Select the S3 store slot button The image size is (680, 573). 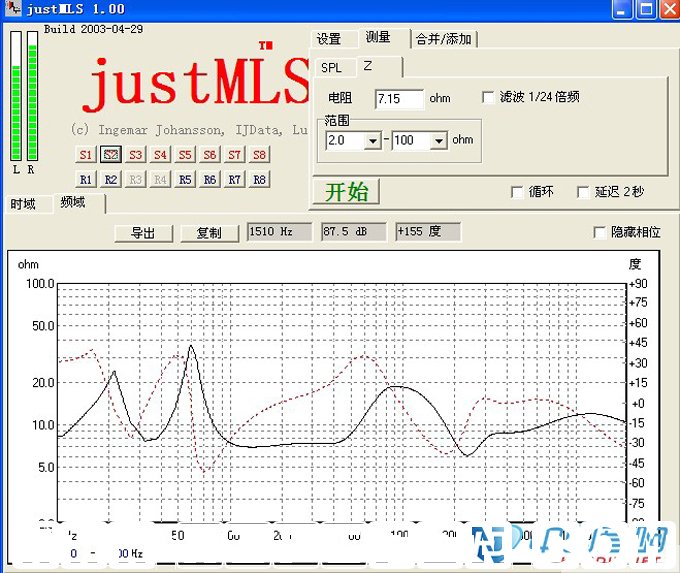point(135,155)
